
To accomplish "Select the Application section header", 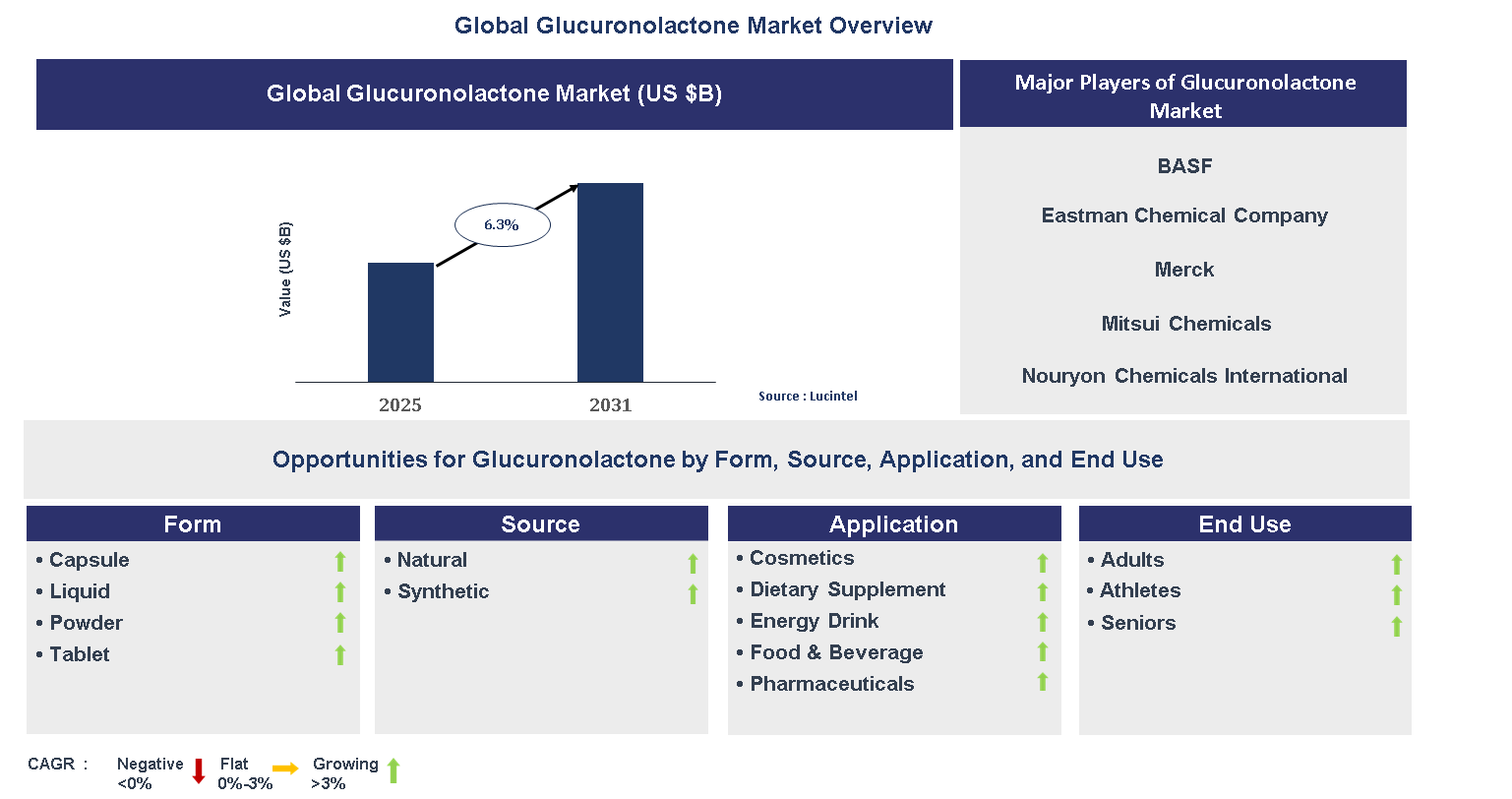I will coord(894,523).
